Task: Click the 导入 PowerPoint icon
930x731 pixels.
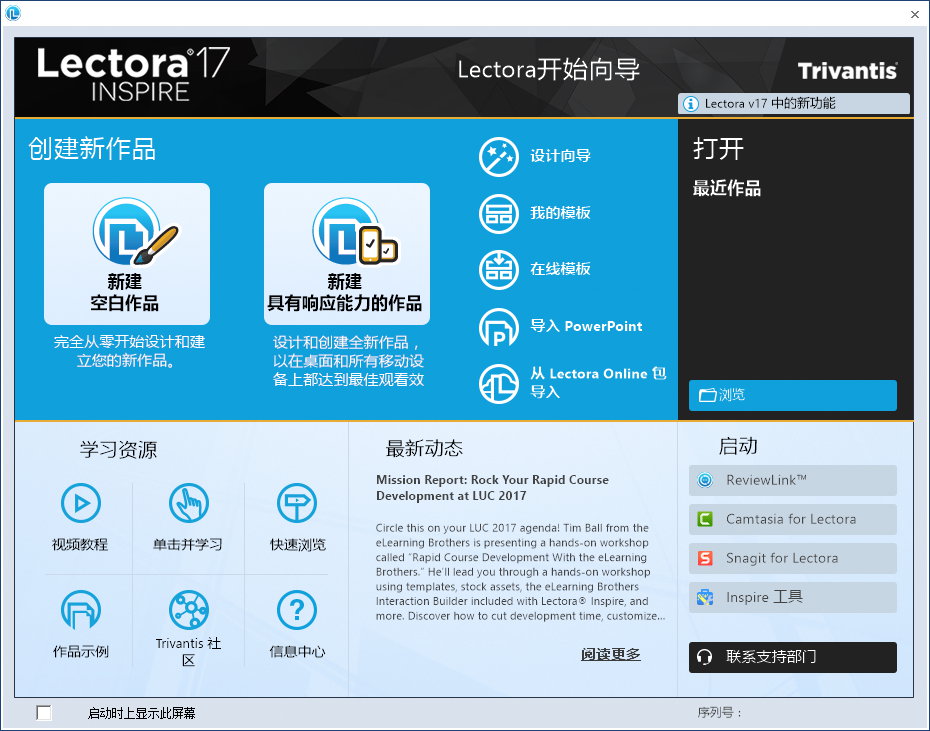Action: click(x=499, y=327)
